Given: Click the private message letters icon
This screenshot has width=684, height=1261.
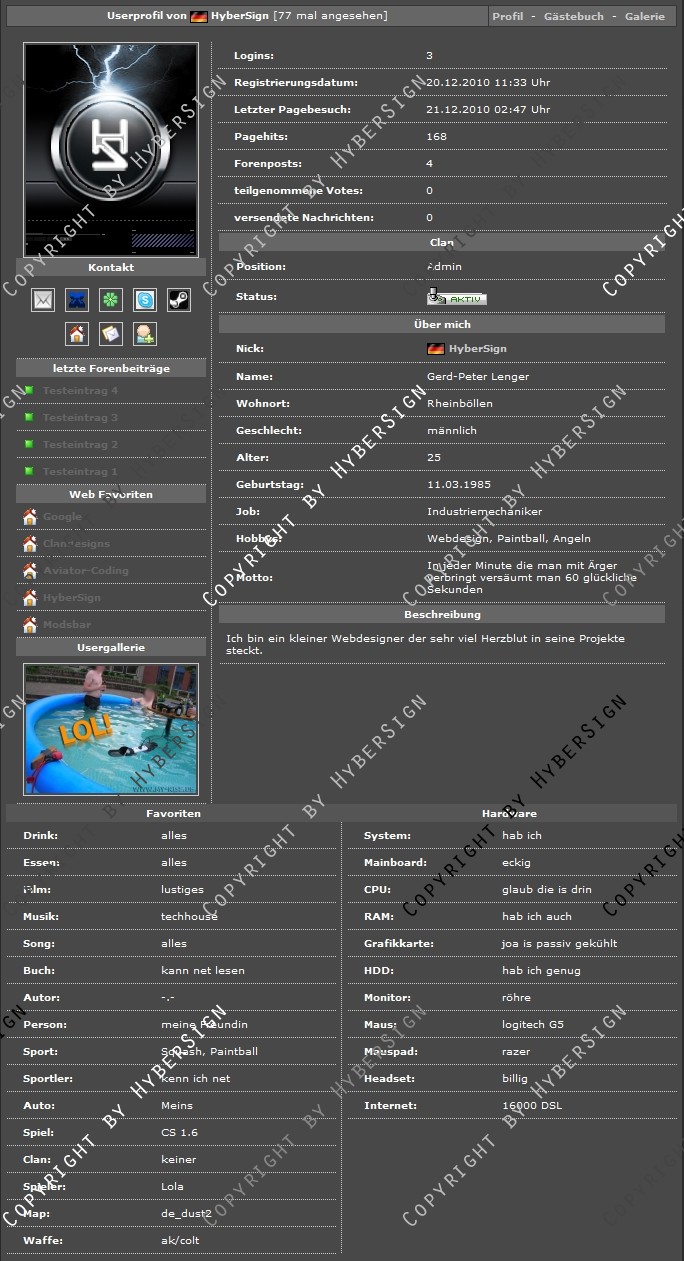Looking at the screenshot, I should pyautogui.click(x=111, y=334).
